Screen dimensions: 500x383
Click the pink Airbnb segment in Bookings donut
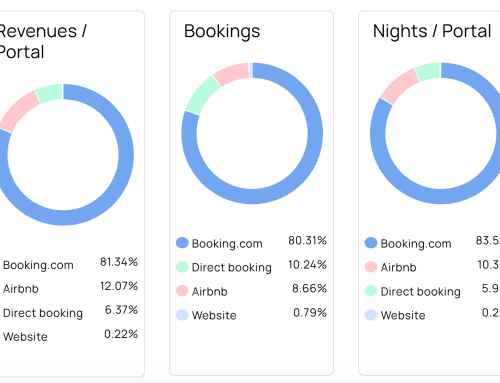(233, 73)
